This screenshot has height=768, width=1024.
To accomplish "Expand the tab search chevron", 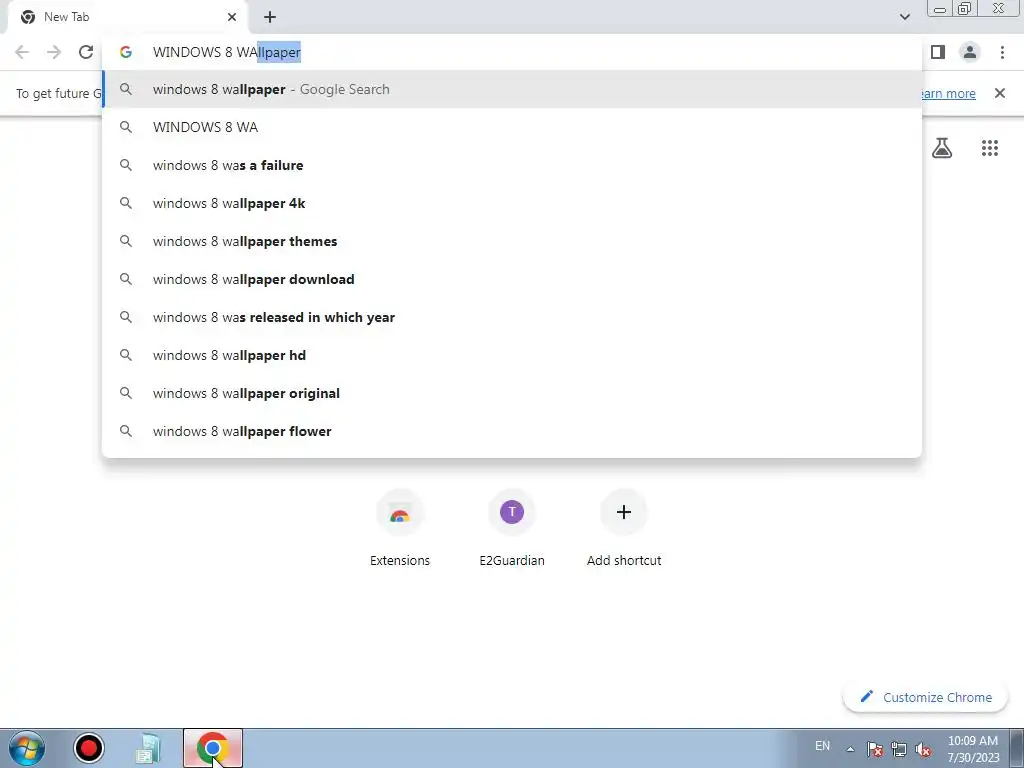I will (x=904, y=17).
